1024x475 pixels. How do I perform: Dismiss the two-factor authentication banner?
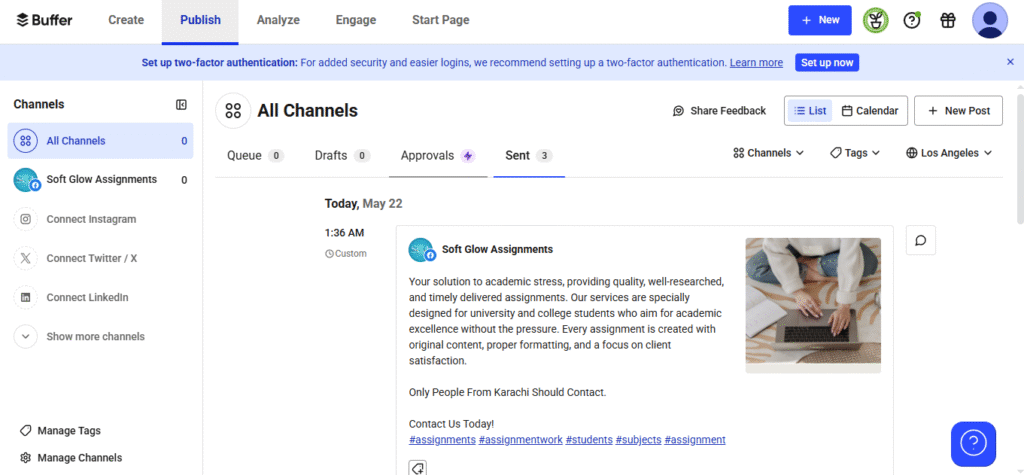[x=1010, y=62]
